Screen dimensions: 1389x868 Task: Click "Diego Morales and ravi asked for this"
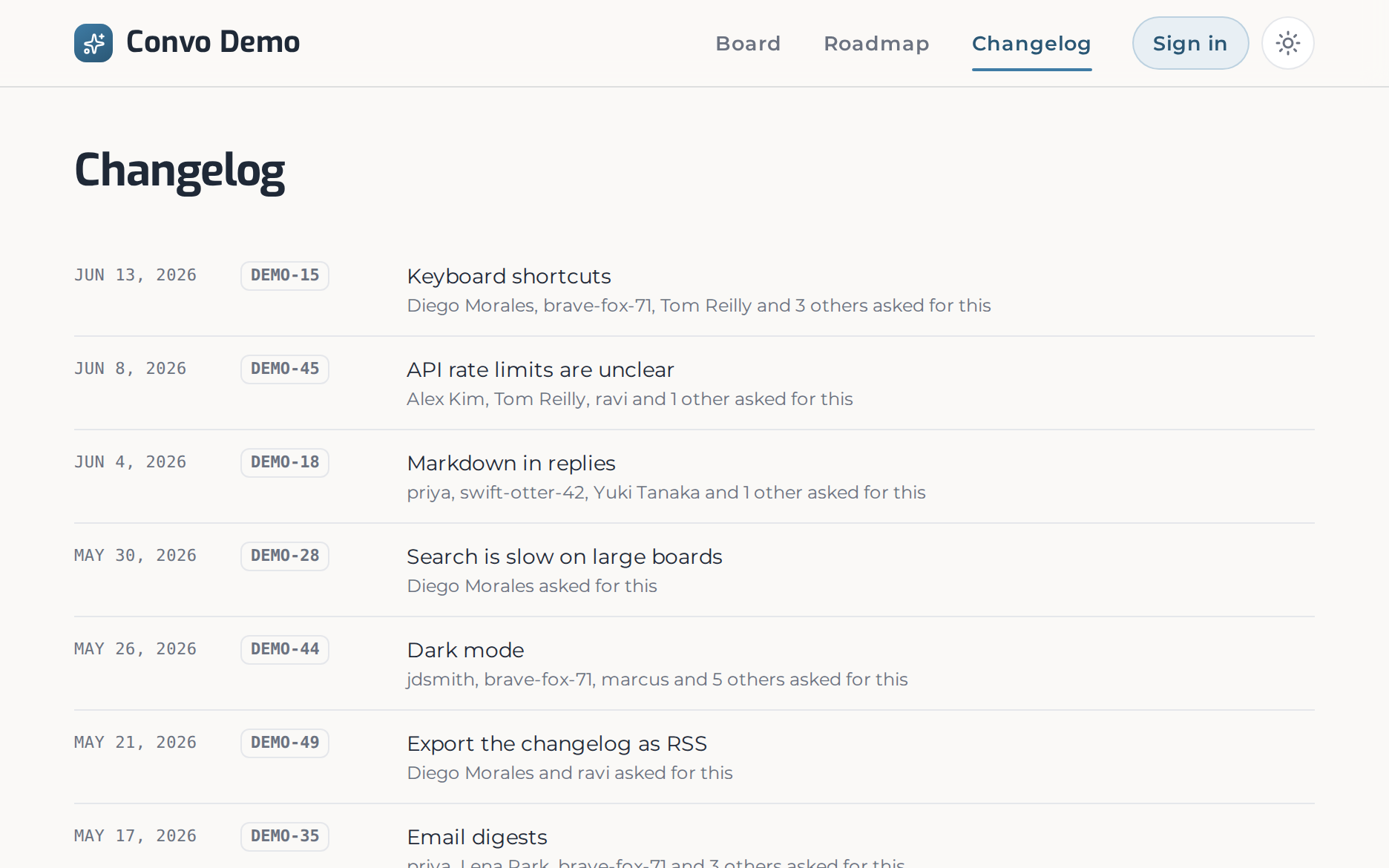pyautogui.click(x=570, y=773)
